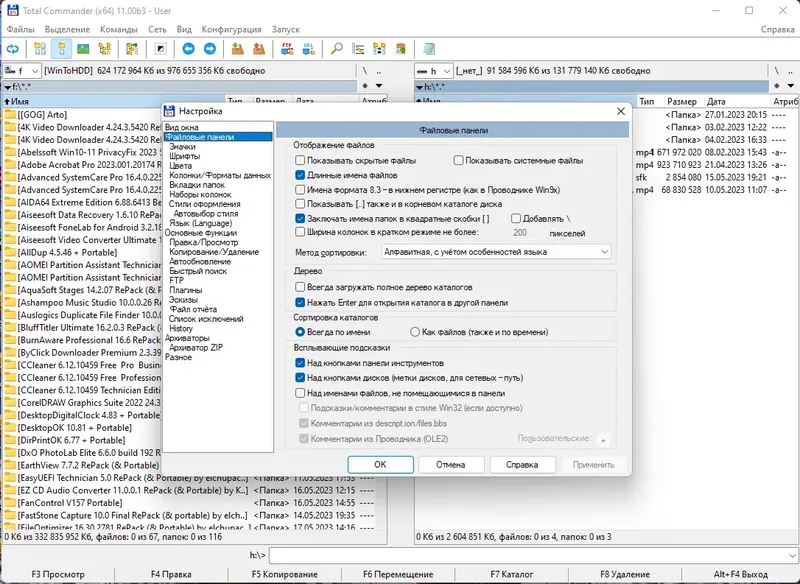
Task: Click the left panel root directory backslash button
Action: click(x=365, y=70)
